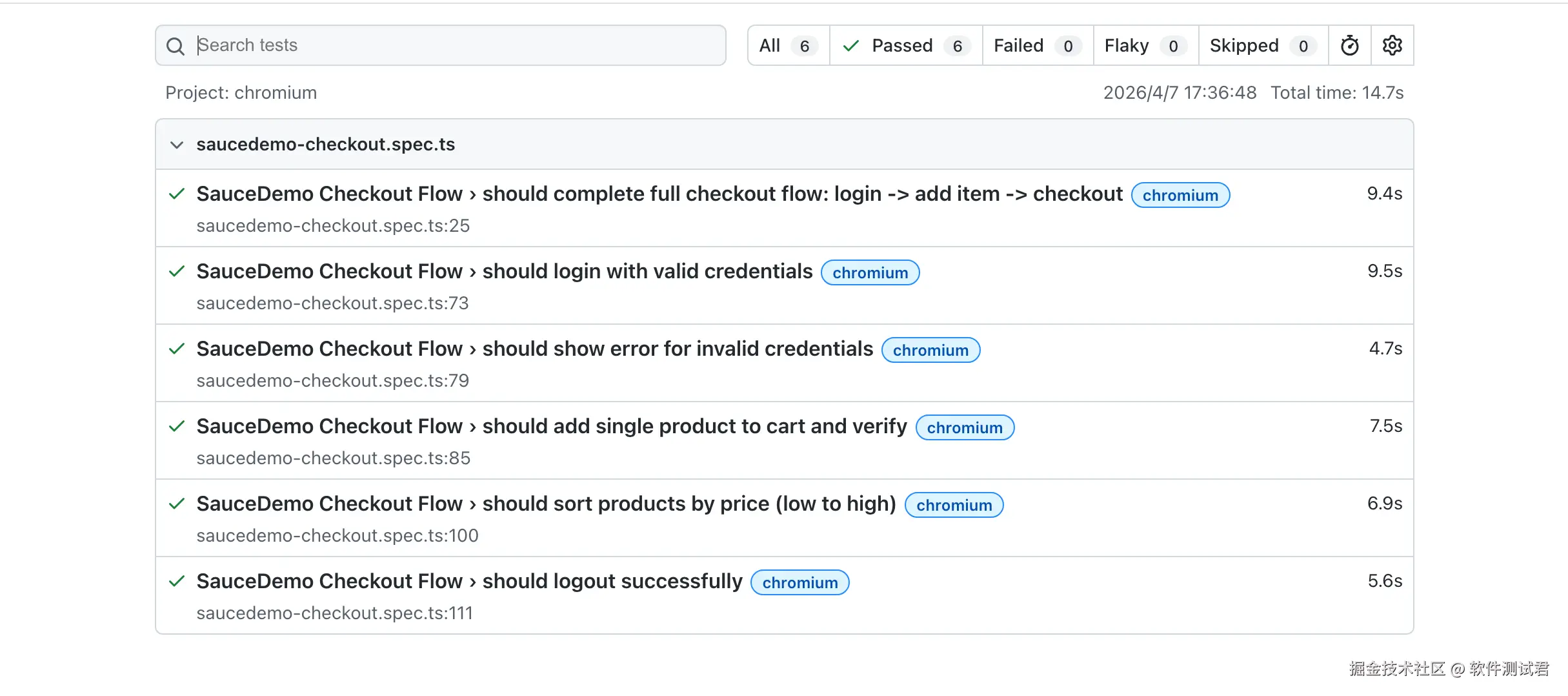Show All 6 tests filter

788,46
